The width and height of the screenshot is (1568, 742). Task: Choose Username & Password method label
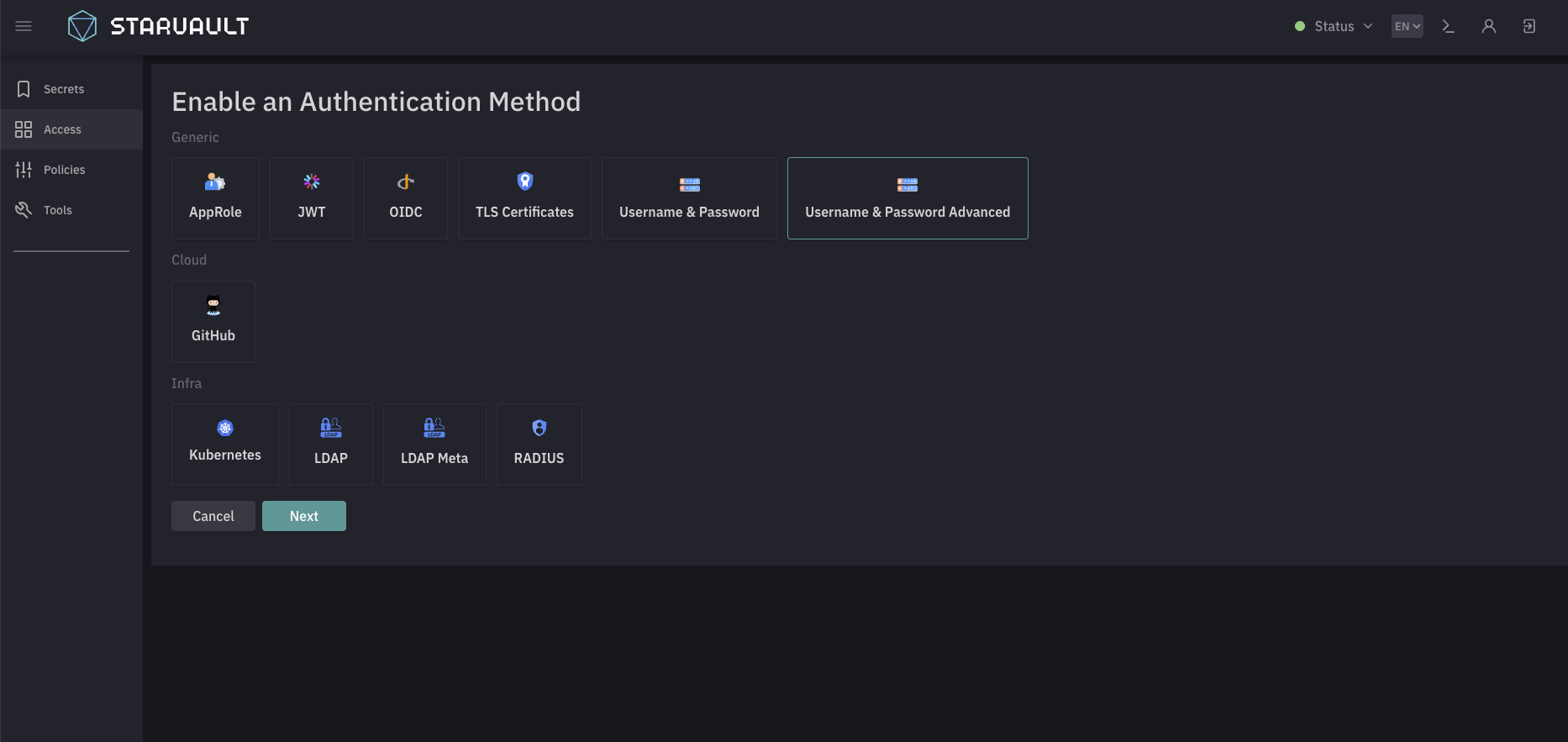[689, 213]
